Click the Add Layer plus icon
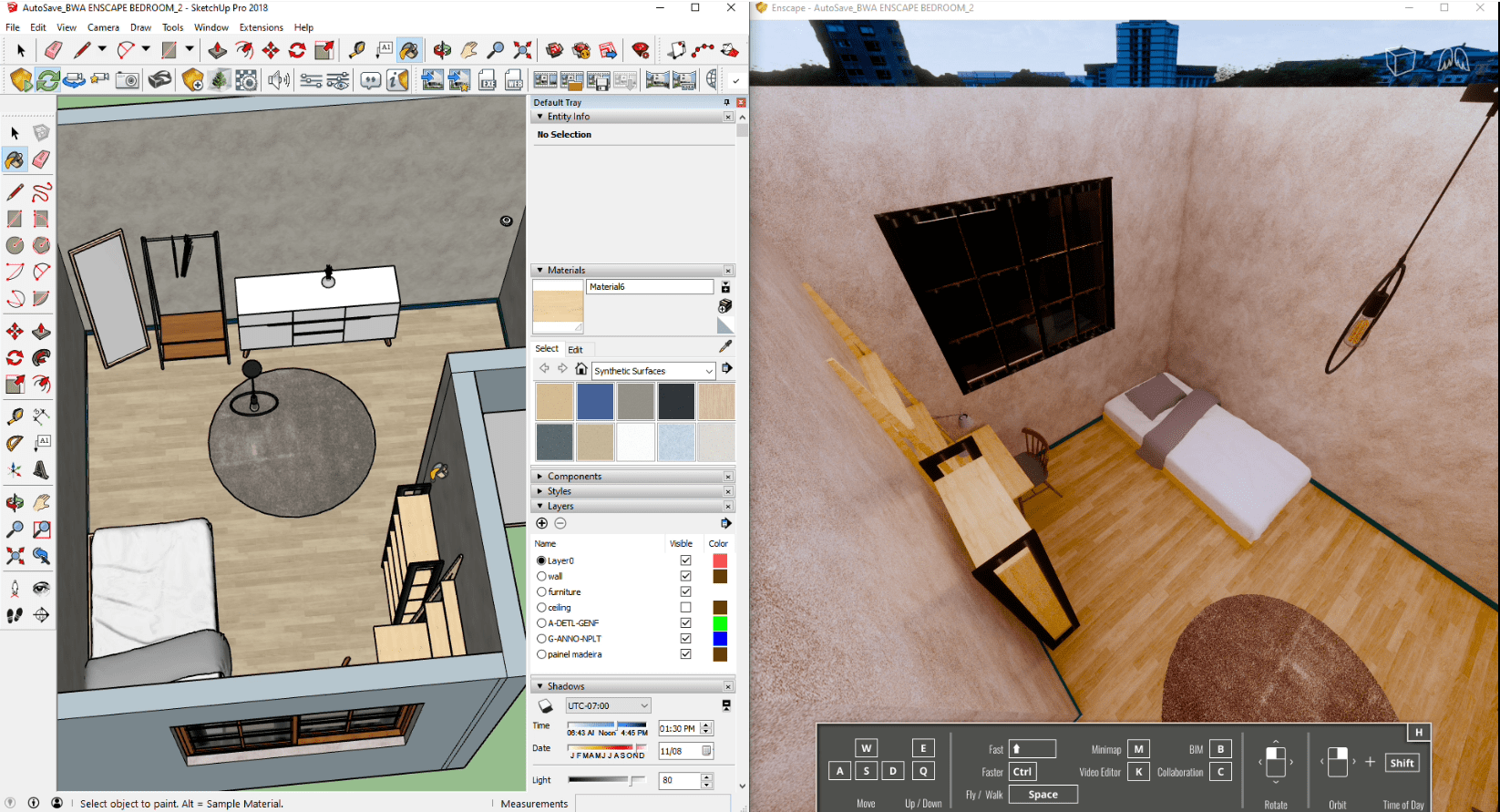Screen dimensions: 1500x812 point(542,523)
